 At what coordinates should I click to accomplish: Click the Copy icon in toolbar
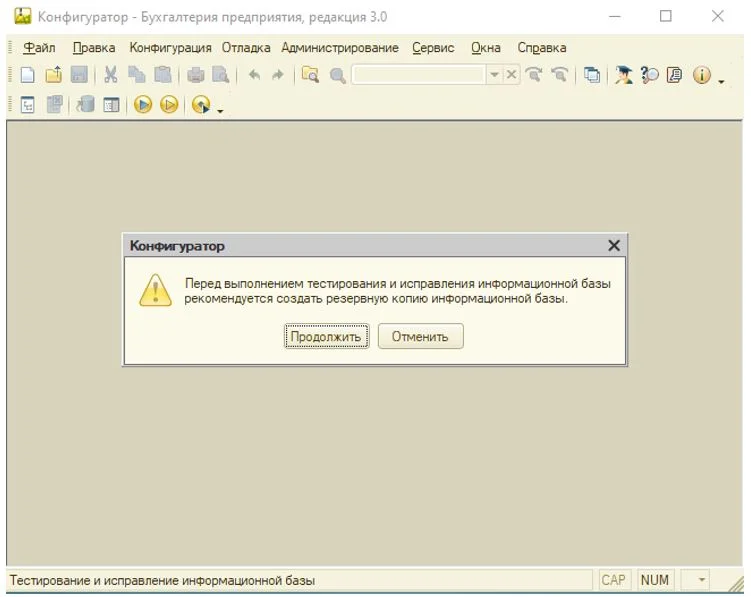(x=137, y=75)
